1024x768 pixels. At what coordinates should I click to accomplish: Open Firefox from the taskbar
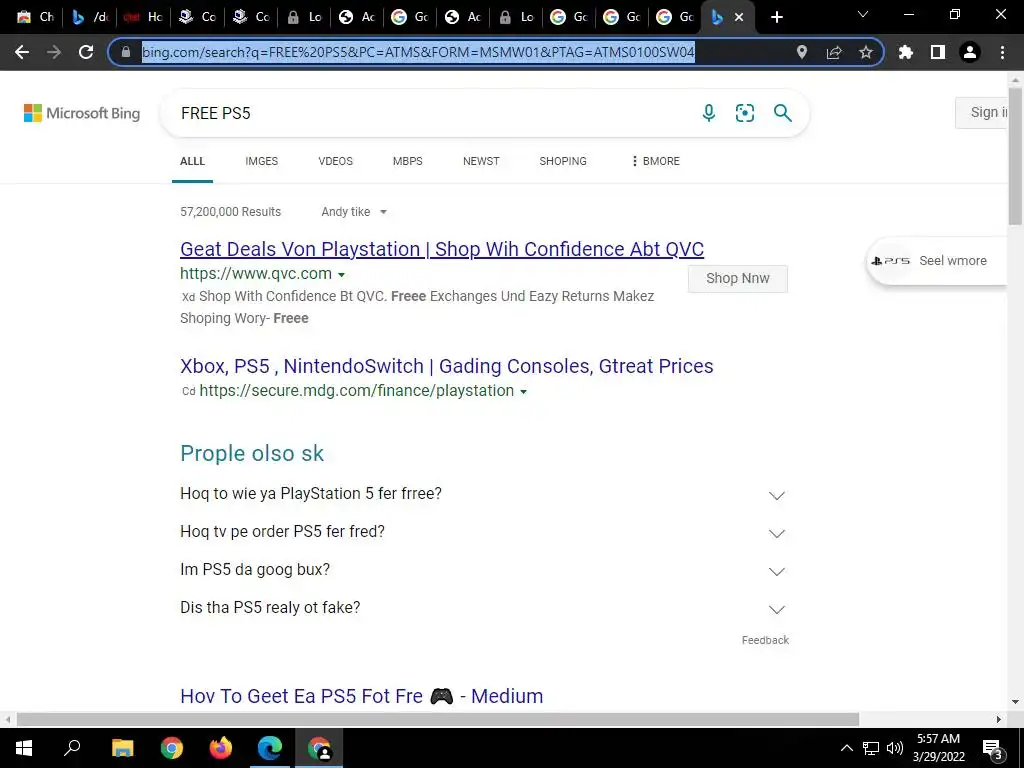[220, 748]
